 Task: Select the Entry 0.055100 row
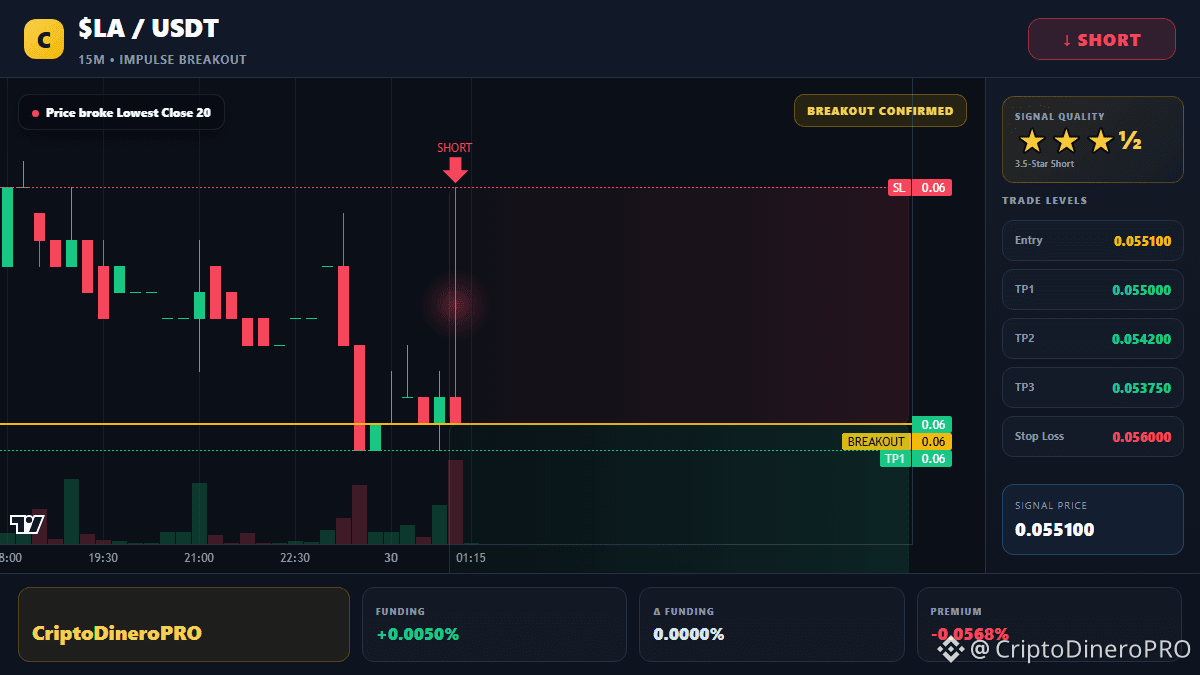coord(1093,240)
